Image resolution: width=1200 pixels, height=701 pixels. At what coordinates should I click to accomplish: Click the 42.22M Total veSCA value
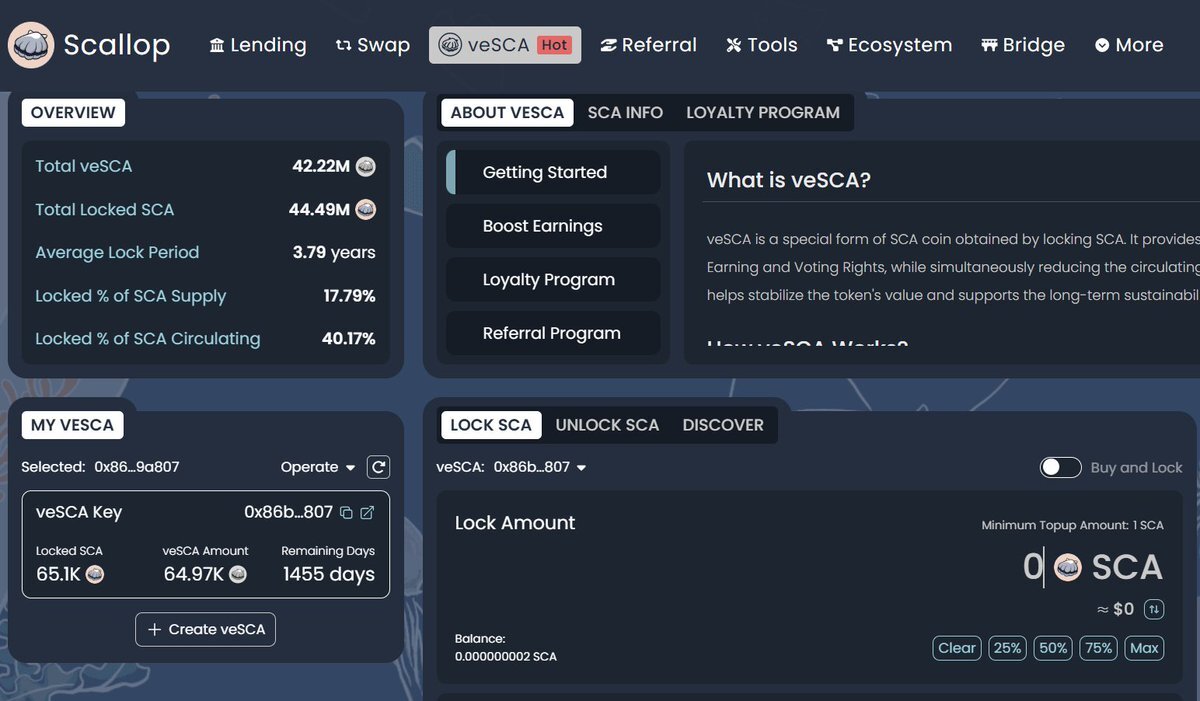(321, 166)
